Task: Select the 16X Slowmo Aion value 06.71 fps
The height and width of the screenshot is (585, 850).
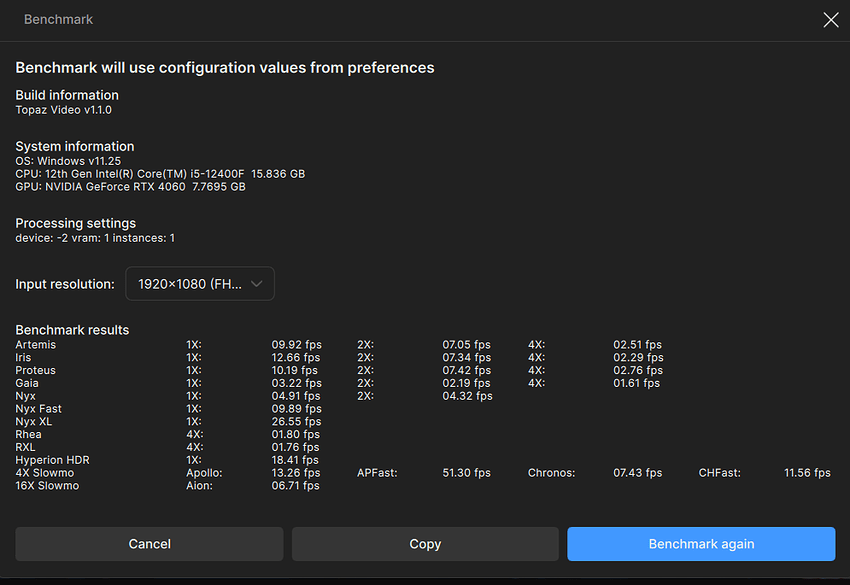Action: point(295,486)
